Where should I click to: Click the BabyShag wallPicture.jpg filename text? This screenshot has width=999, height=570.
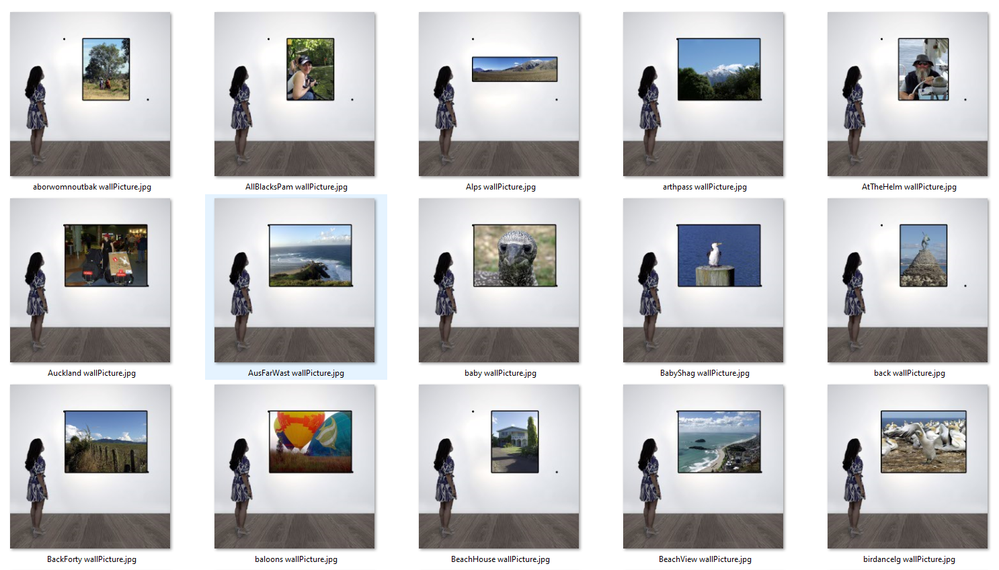(704, 373)
